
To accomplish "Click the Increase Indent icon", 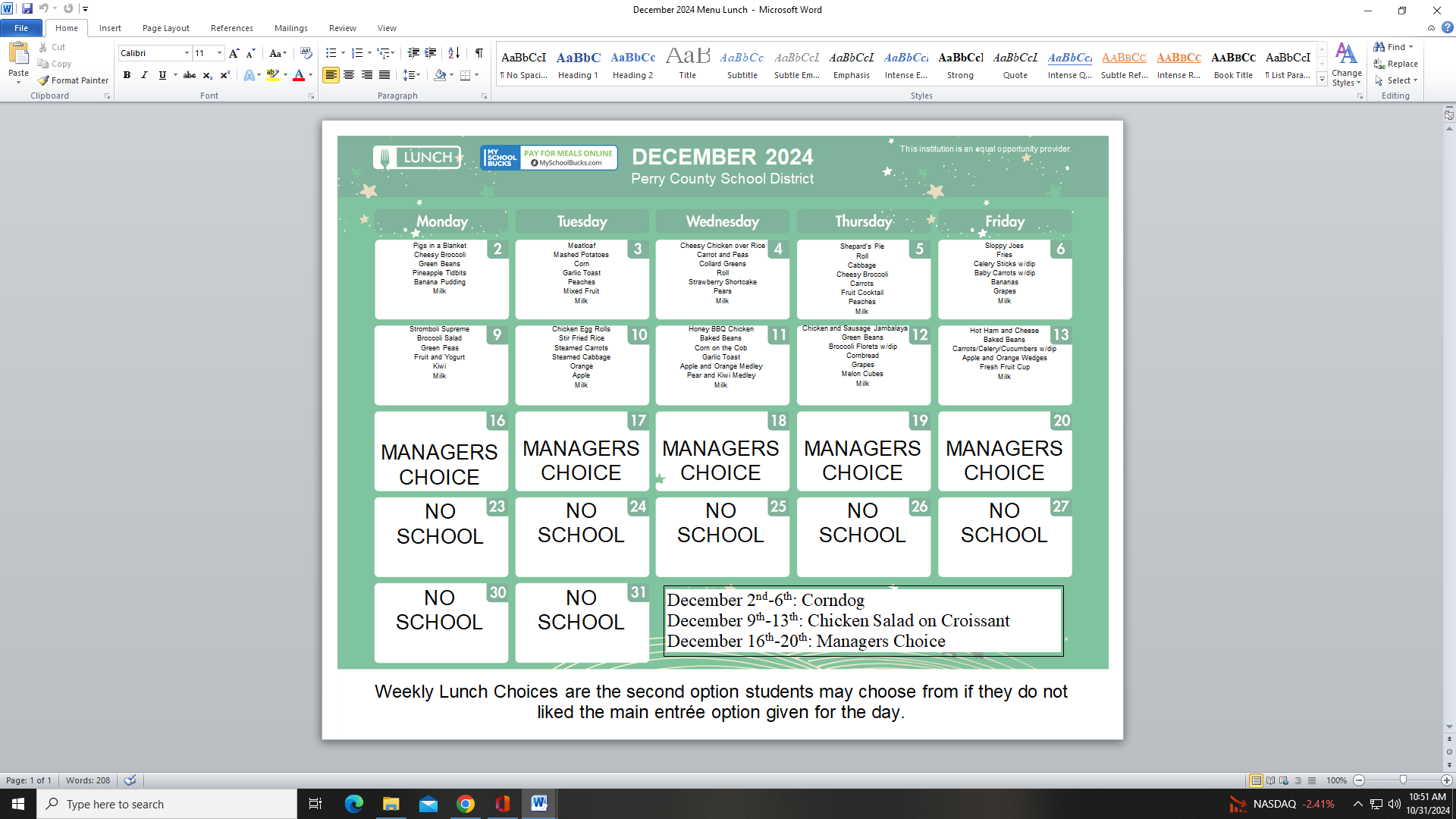I will 431,53.
